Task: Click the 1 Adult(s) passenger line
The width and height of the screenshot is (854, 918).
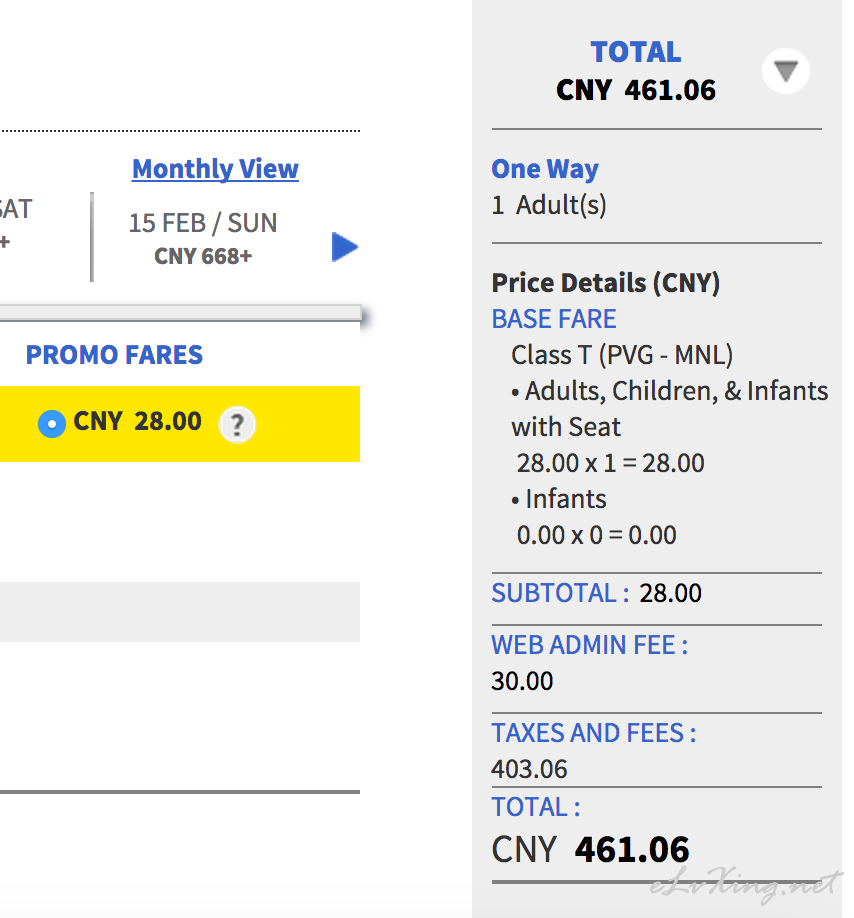Action: [549, 205]
